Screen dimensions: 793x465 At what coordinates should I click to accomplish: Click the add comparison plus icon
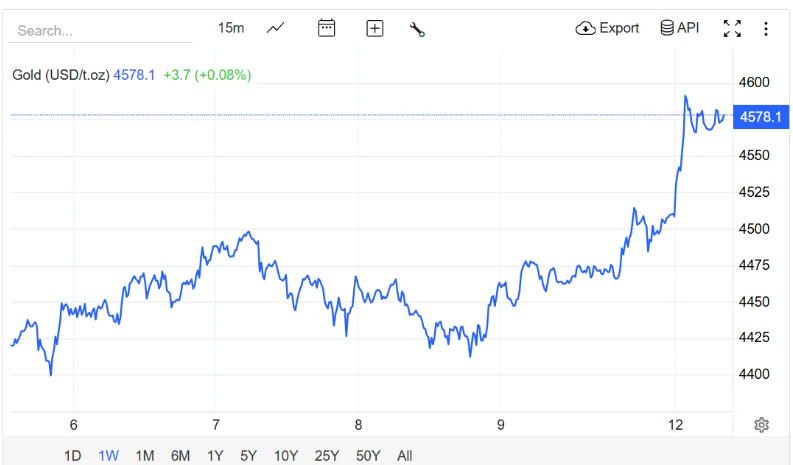pyautogui.click(x=374, y=28)
